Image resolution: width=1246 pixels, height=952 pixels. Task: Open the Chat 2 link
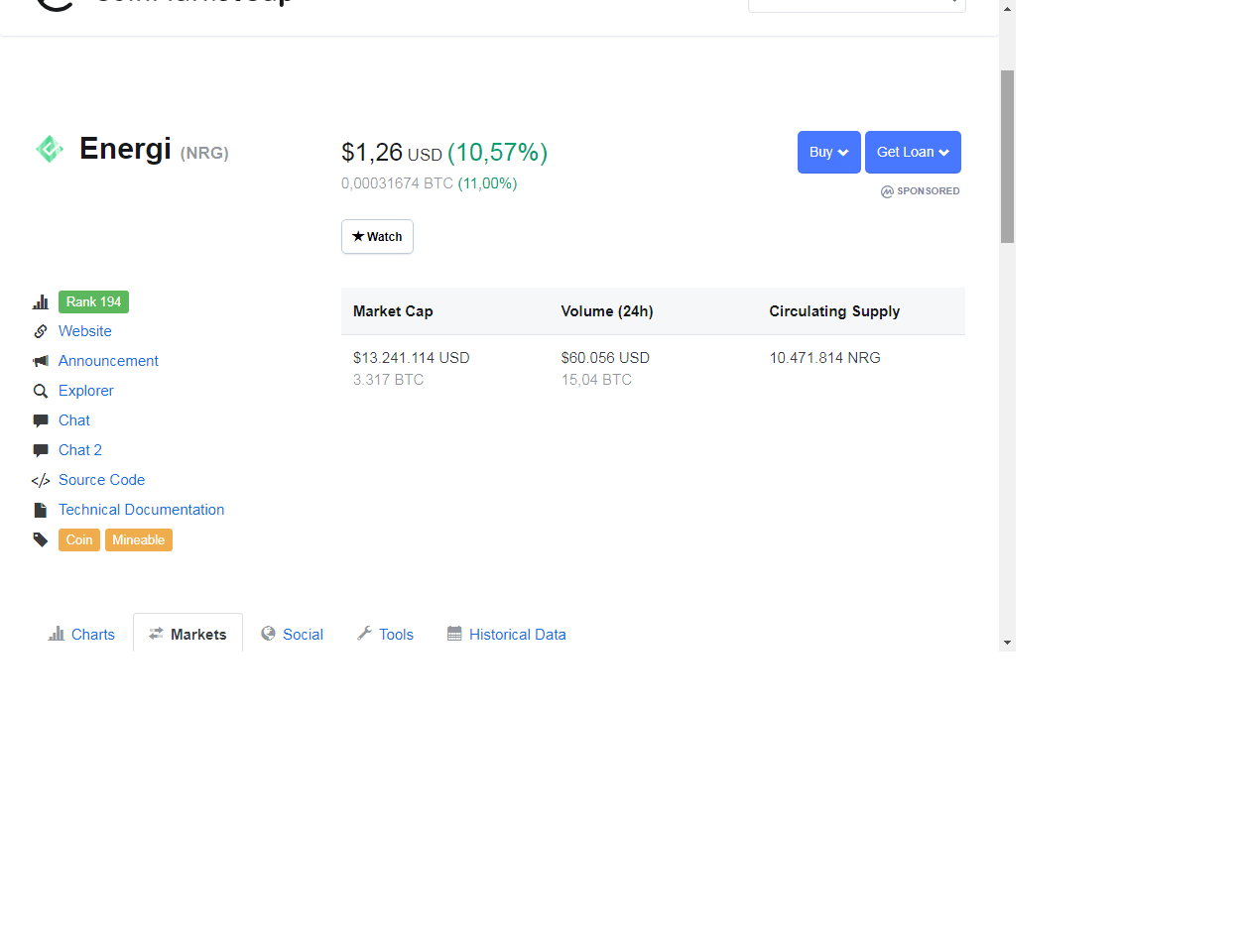(80, 450)
